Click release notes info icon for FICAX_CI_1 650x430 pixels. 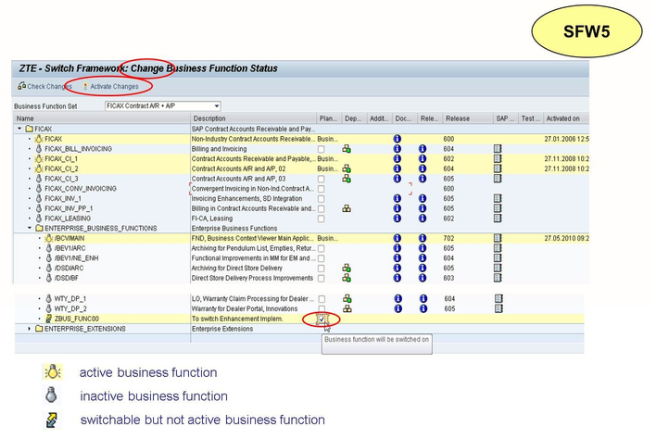click(424, 159)
